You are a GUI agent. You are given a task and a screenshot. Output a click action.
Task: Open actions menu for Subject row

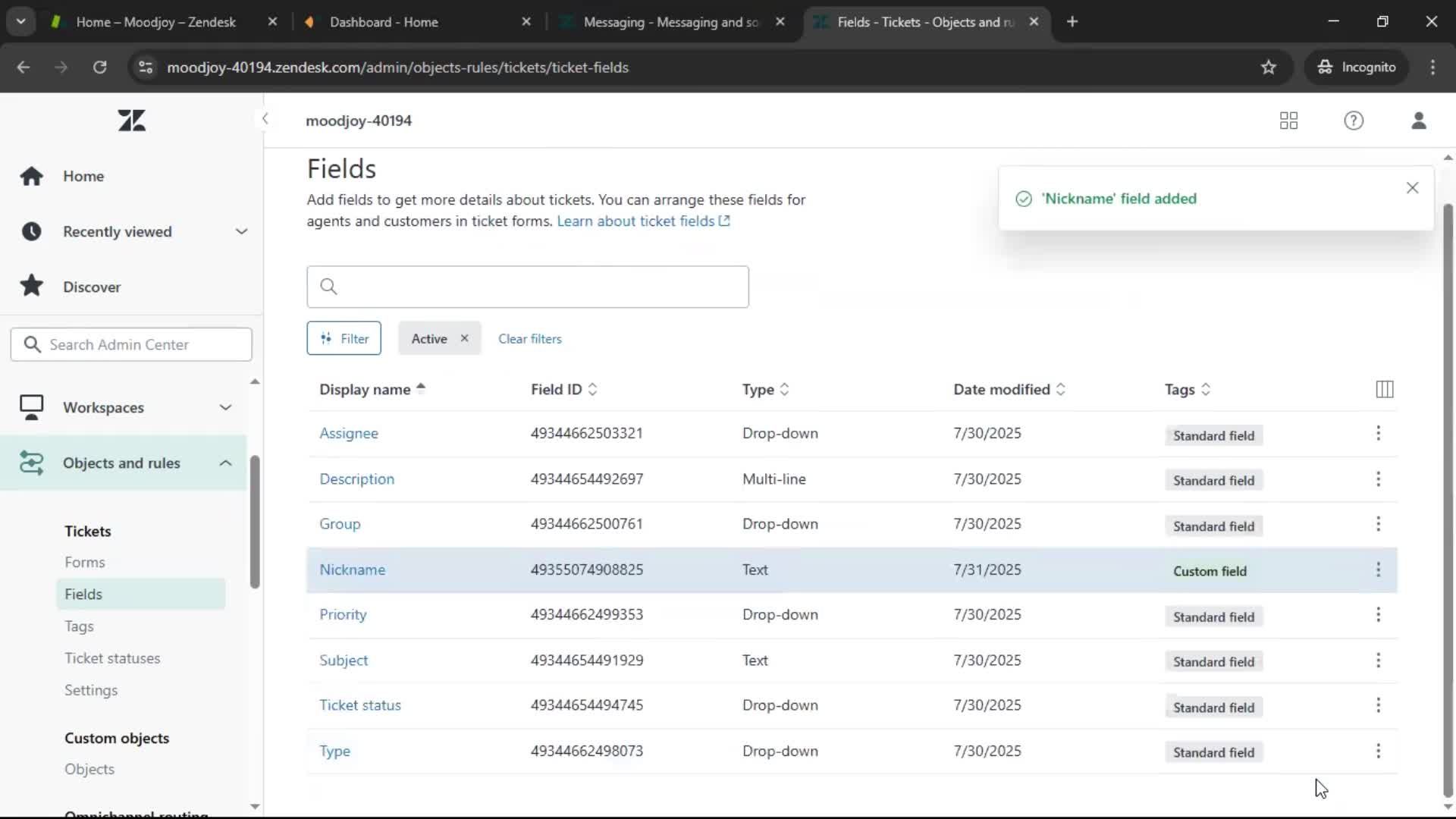(x=1378, y=661)
